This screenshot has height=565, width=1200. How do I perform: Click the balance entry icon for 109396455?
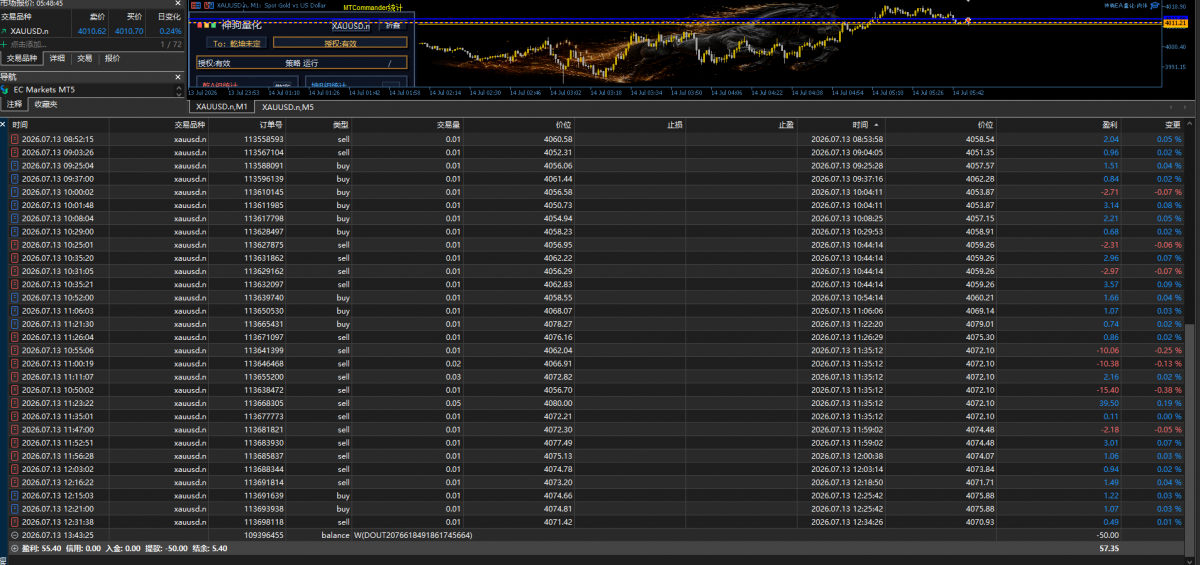coord(15,535)
